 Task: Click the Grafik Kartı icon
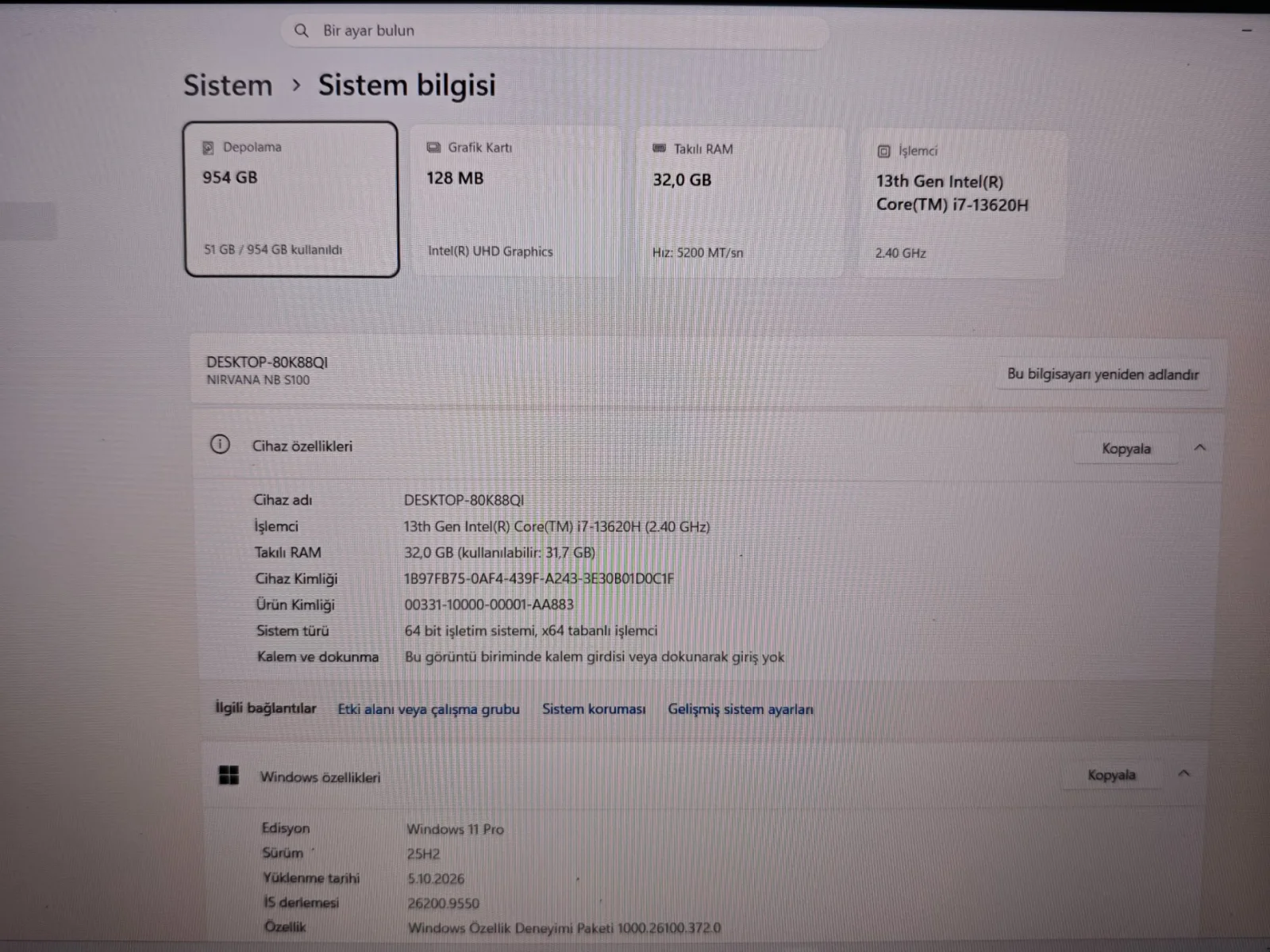[x=433, y=148]
